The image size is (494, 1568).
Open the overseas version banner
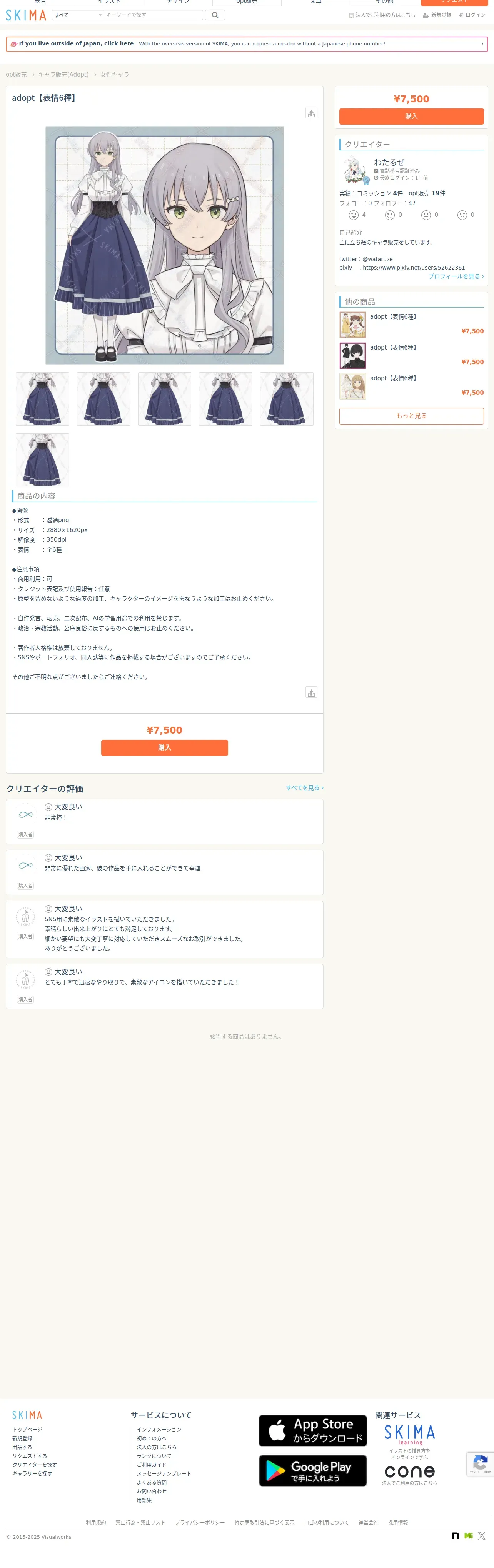click(x=247, y=44)
